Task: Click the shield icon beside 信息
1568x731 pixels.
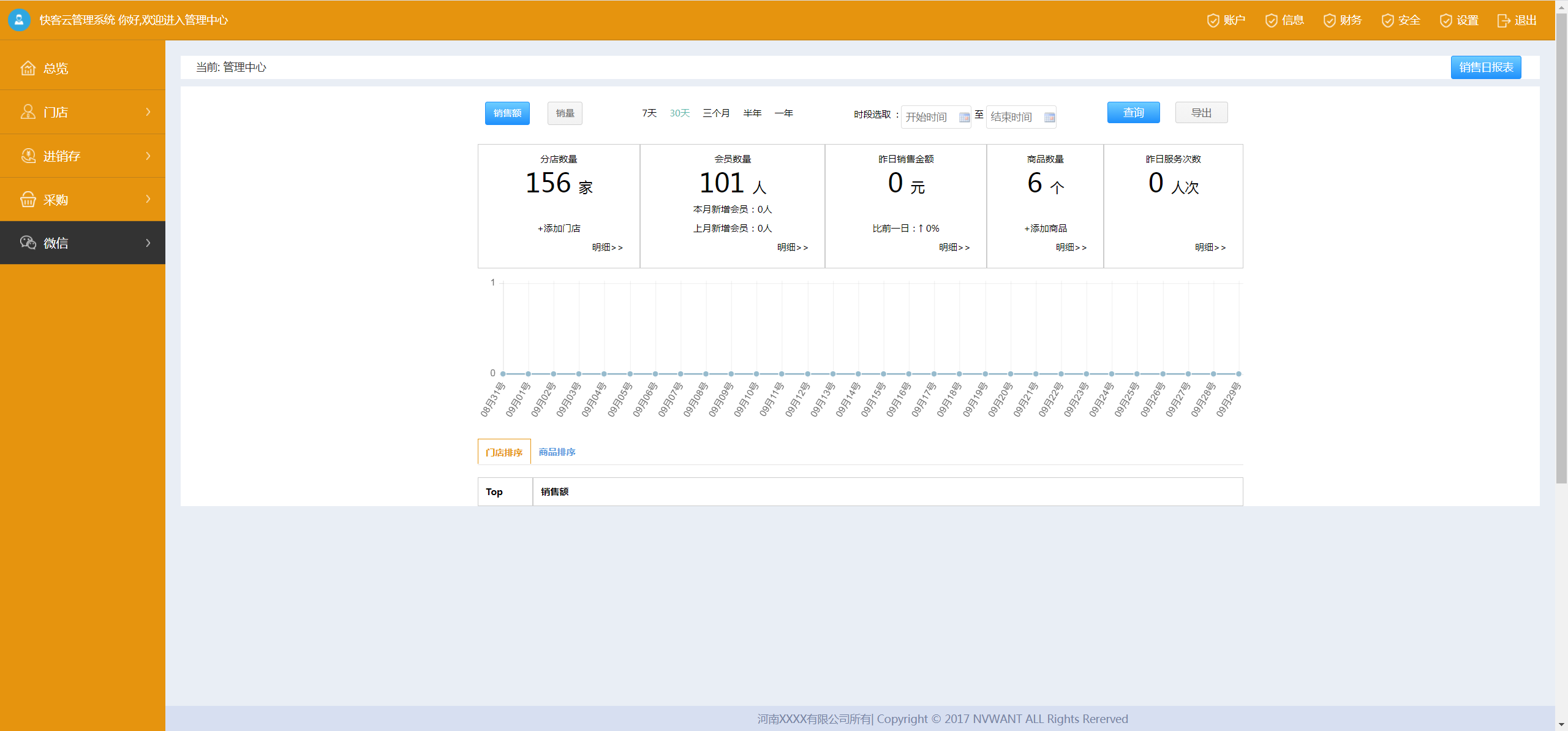Action: tap(1272, 20)
